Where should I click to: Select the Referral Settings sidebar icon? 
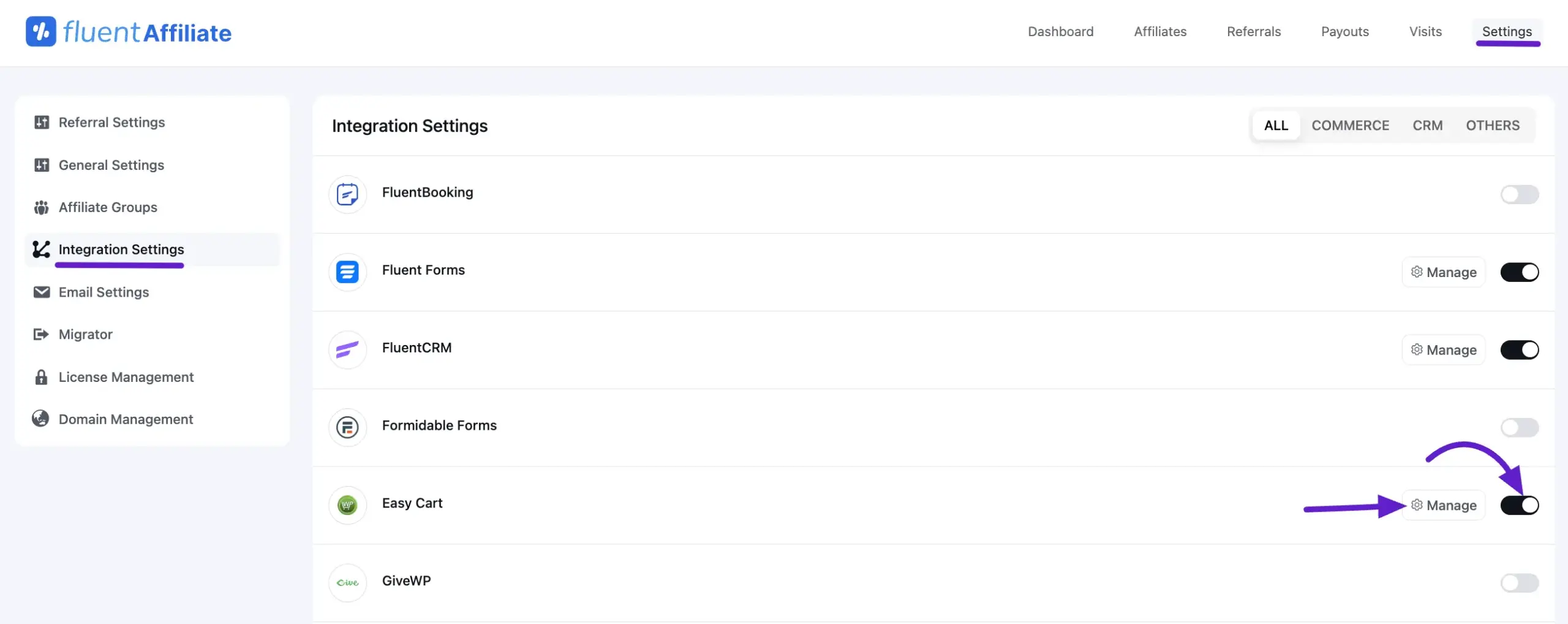41,122
